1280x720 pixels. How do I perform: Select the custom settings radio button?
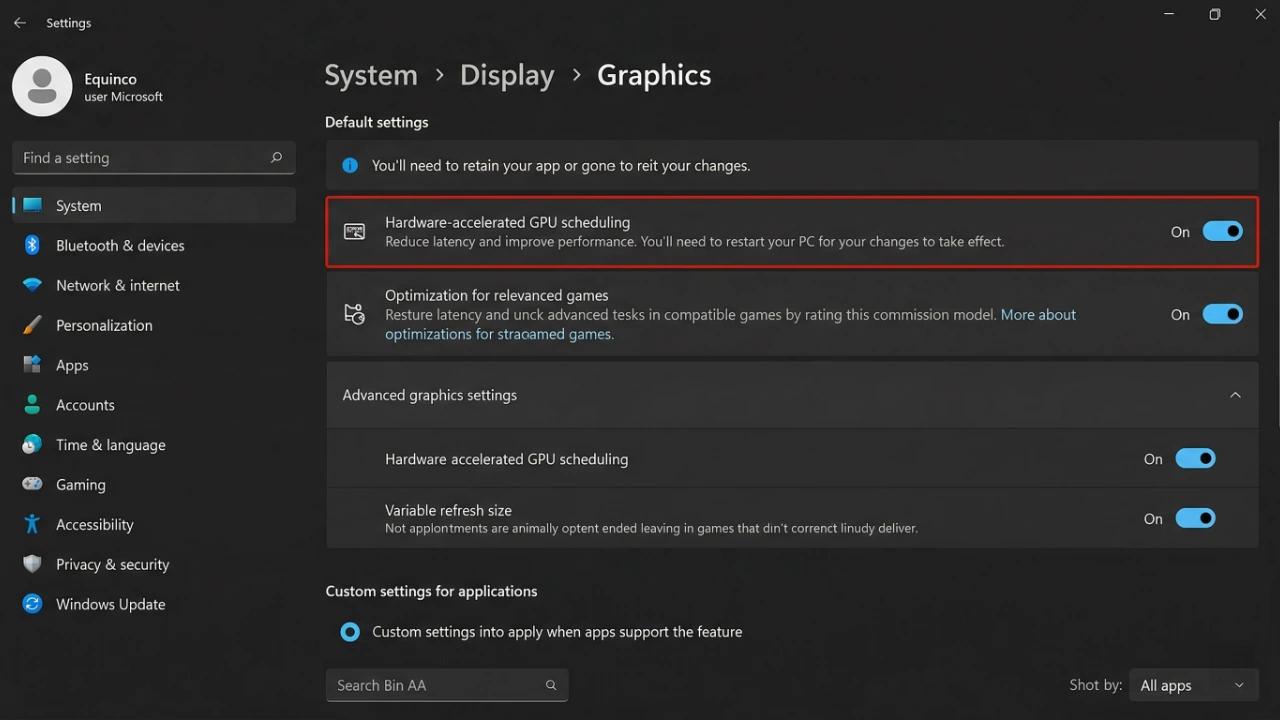coord(349,631)
